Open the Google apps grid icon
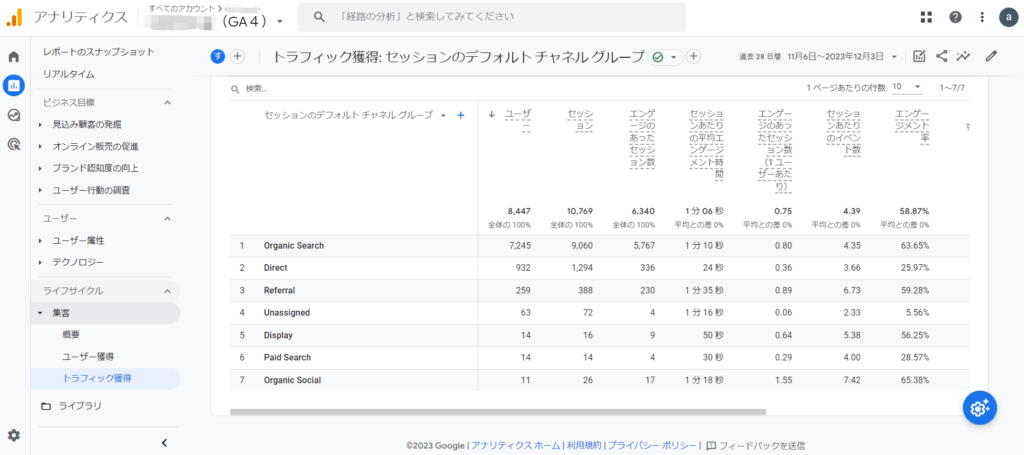Image resolution: width=1024 pixels, height=455 pixels. [x=926, y=17]
